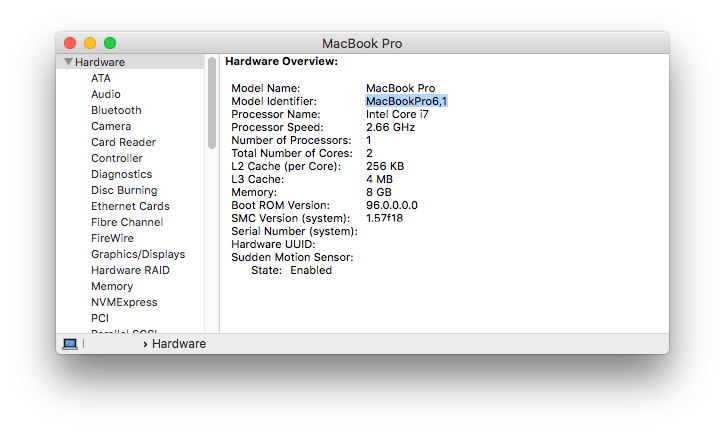Minimize window with the yellow button
The image size is (725, 434).
(x=90, y=43)
